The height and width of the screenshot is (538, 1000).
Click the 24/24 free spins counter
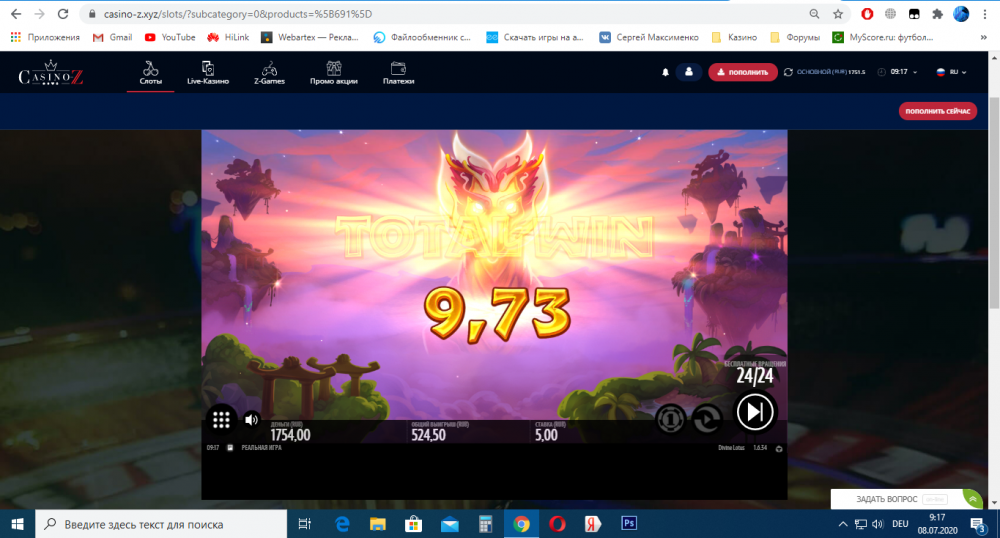(x=754, y=376)
